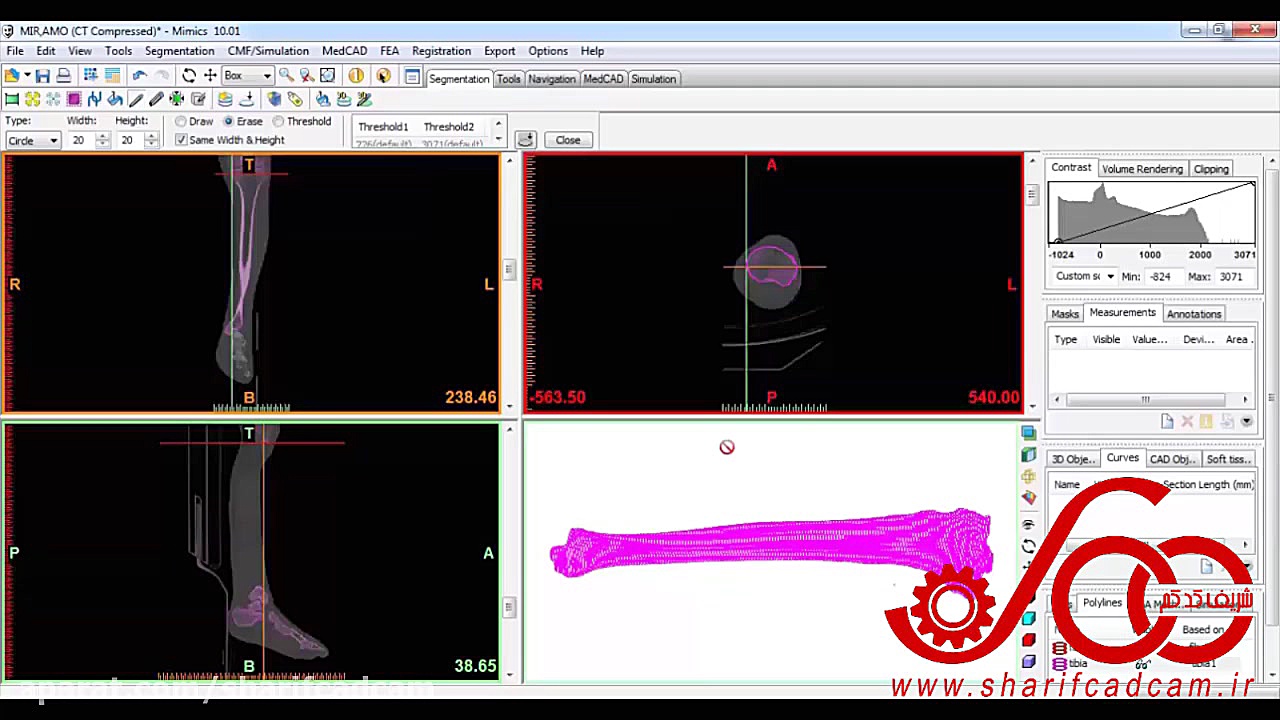Click the orange information icon in toolbar
Screen dimensions: 1280x720
click(x=356, y=75)
